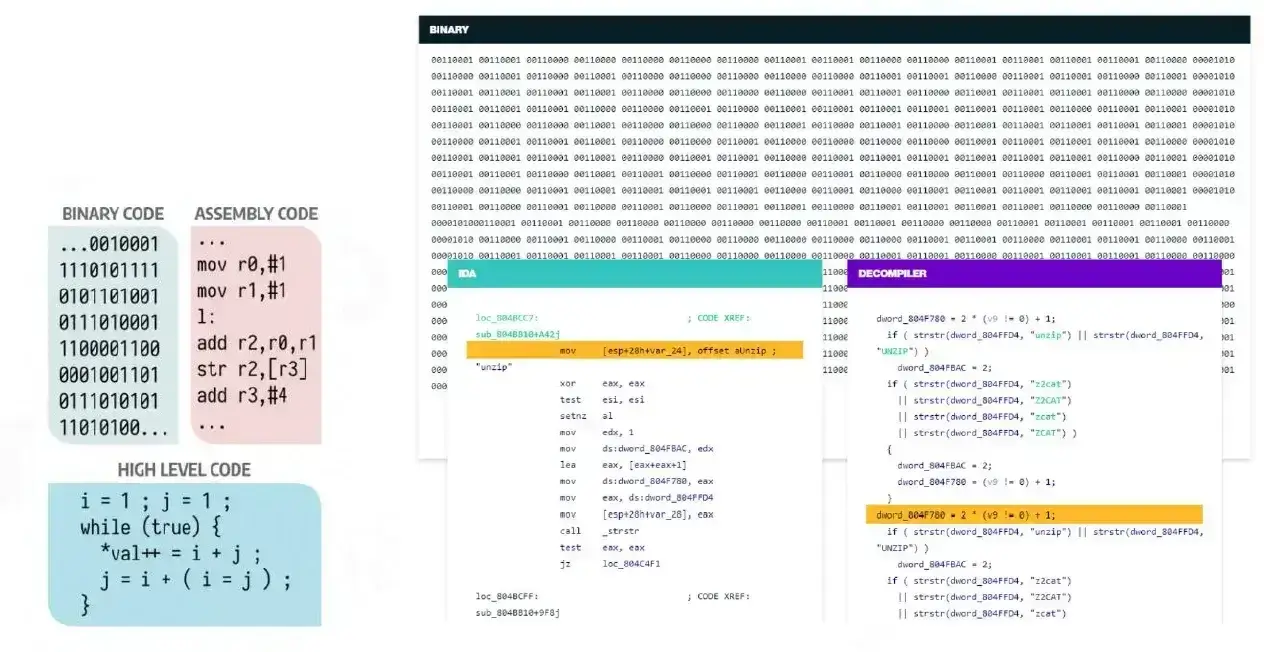The height and width of the screenshot is (652, 1264).
Task: Click the BINARY panel header
Action: (834, 30)
